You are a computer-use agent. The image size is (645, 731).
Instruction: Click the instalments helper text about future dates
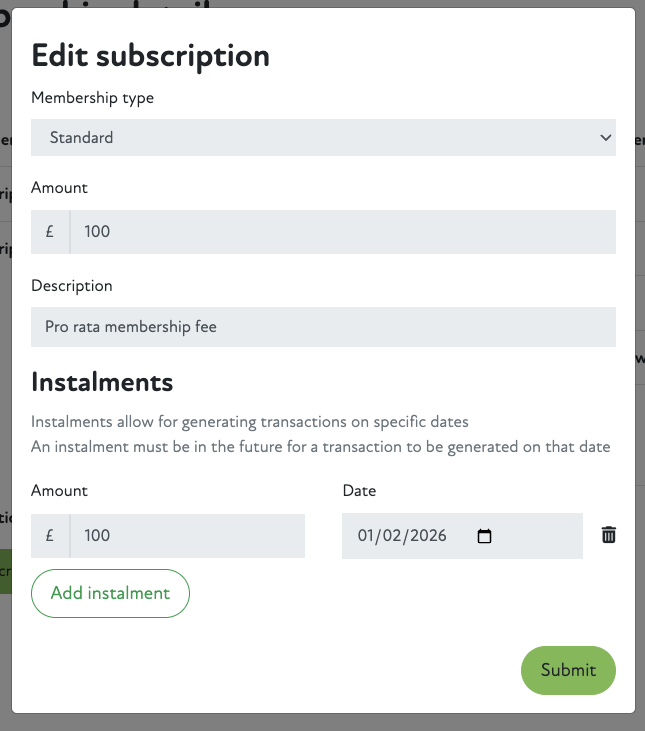[x=320, y=446]
